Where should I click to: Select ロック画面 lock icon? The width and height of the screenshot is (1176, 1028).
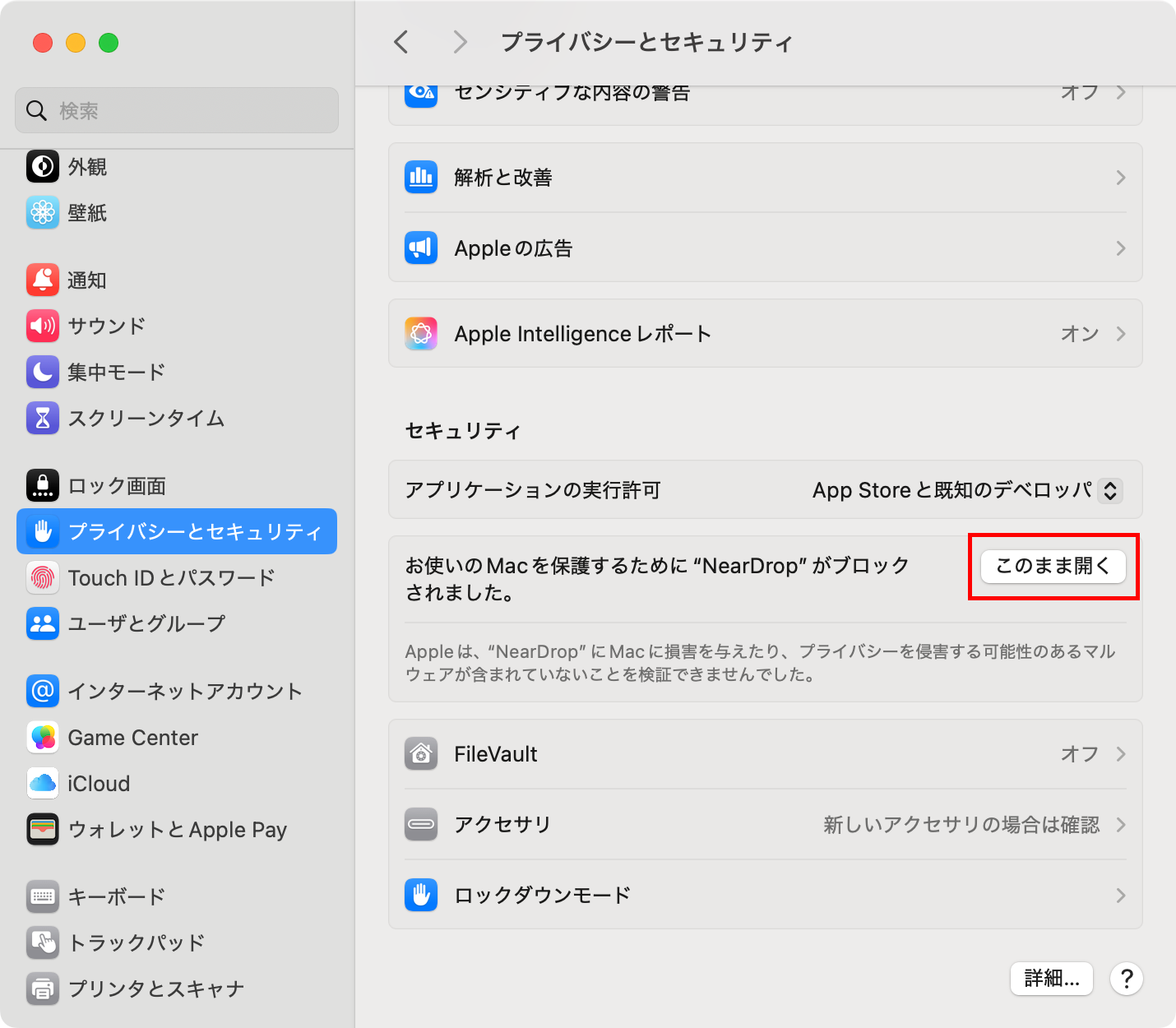43,485
